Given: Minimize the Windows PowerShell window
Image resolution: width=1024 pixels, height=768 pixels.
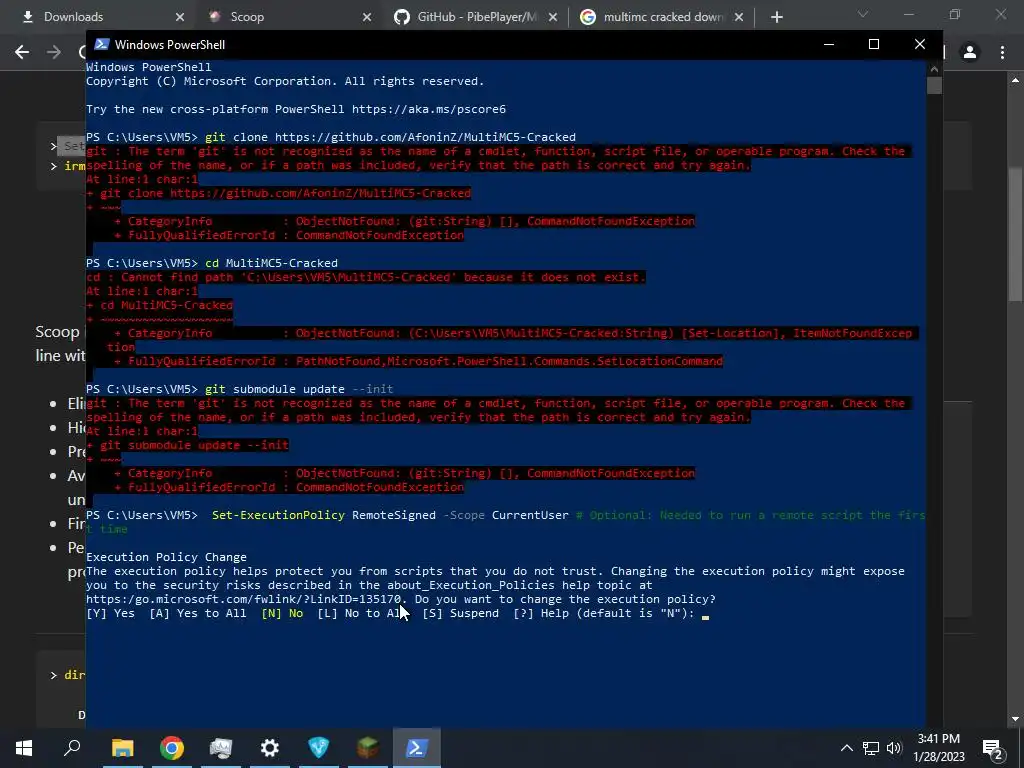Looking at the screenshot, I should click(829, 44).
